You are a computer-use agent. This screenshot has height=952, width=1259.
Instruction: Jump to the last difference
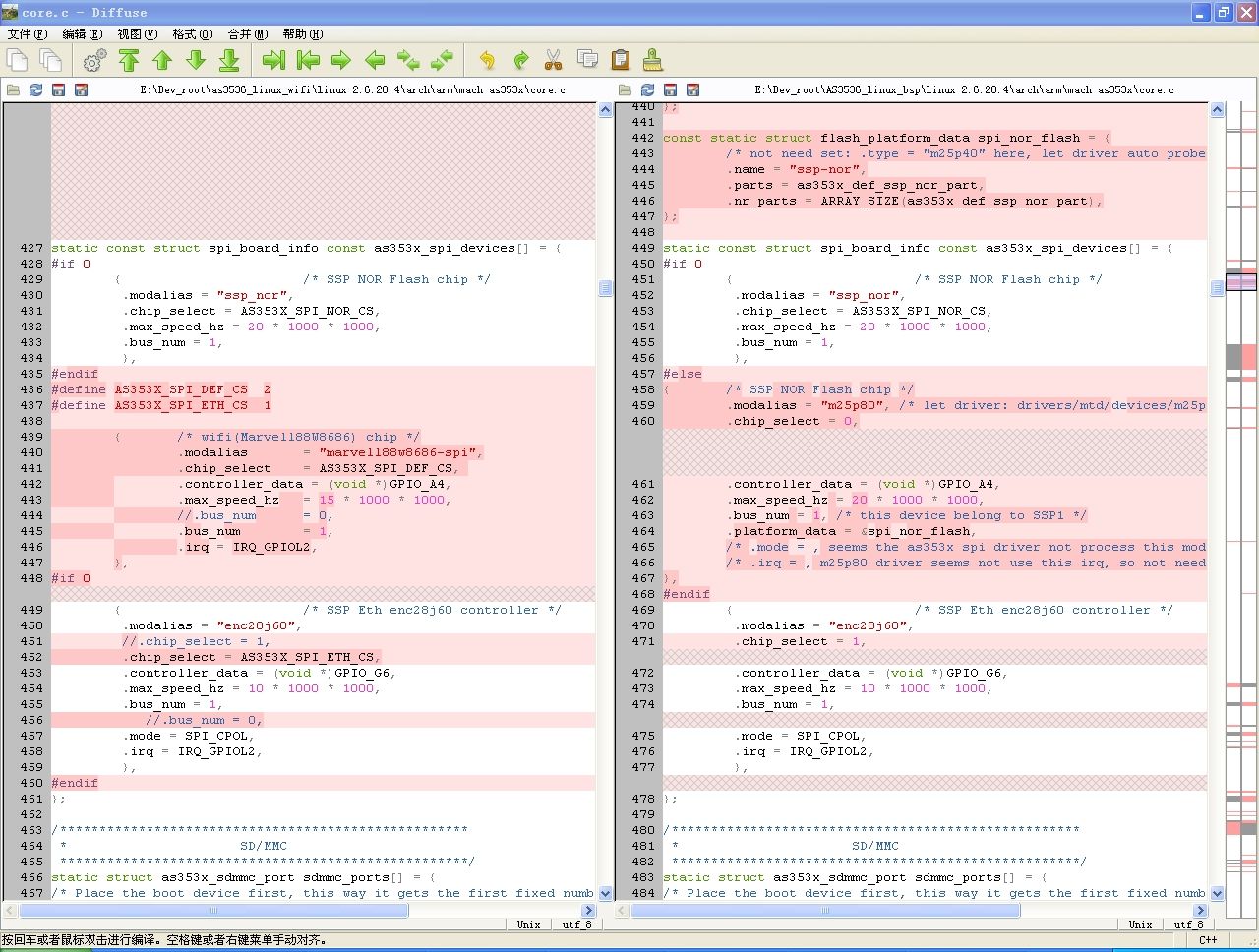[229, 61]
